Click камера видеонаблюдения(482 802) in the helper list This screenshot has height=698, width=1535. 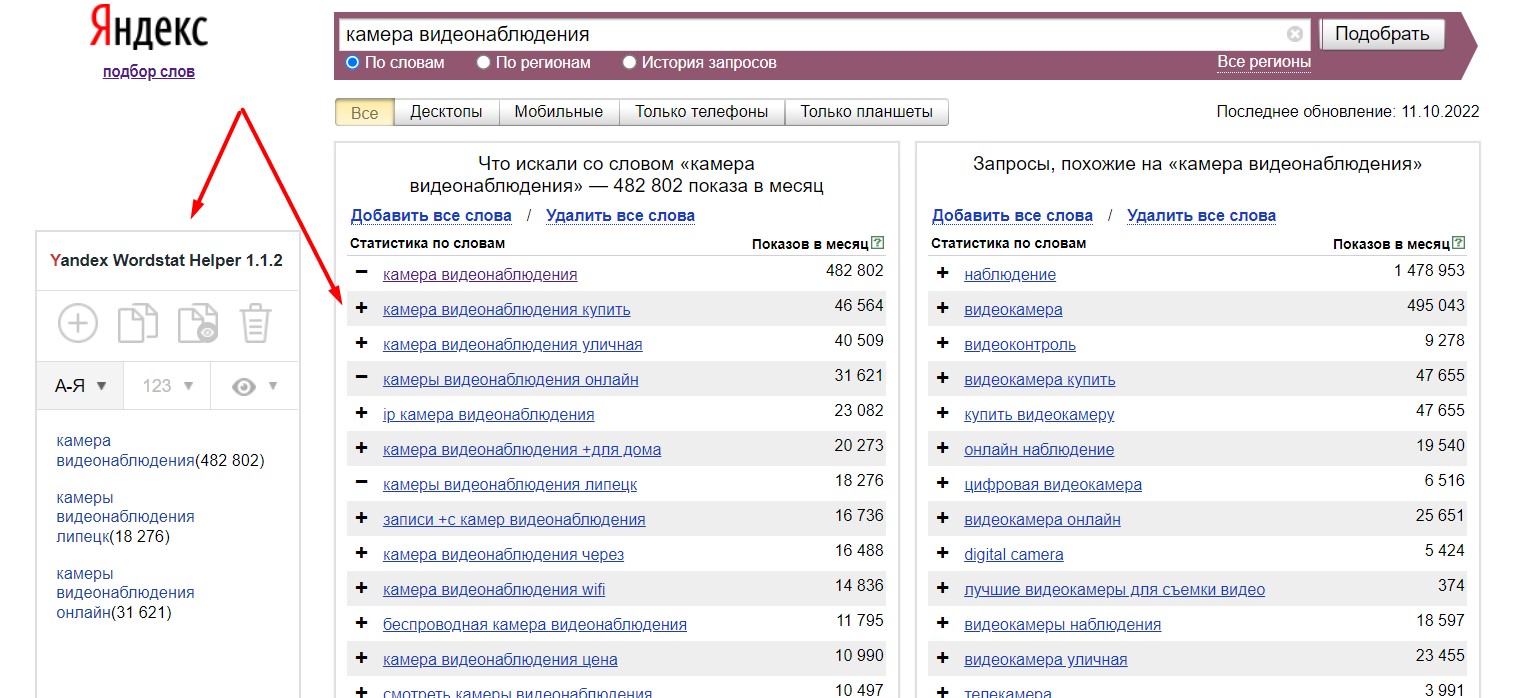pos(160,450)
